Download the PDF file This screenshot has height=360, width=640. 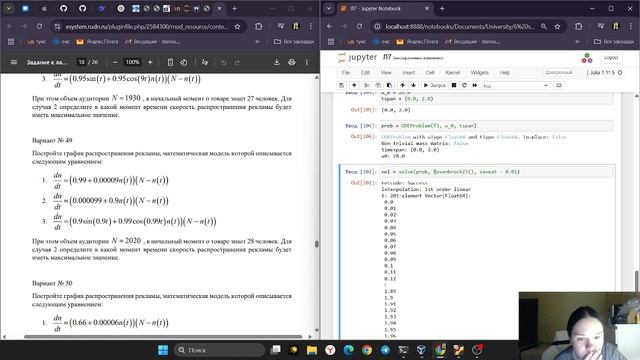(x=276, y=62)
